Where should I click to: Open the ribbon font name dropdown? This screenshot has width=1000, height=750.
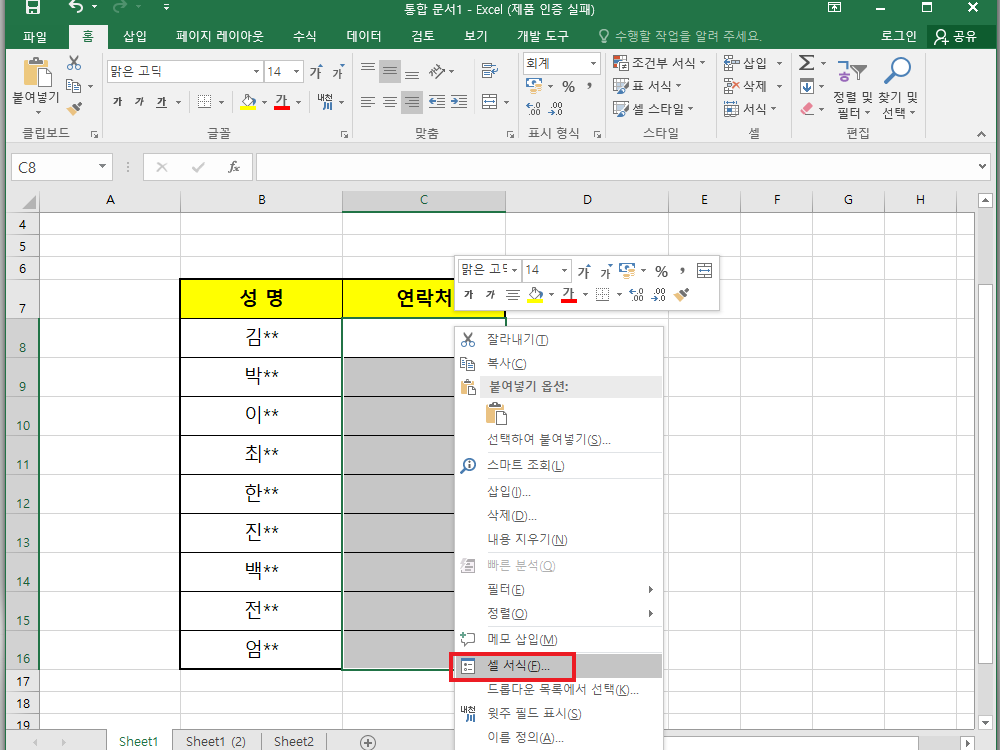(x=256, y=71)
